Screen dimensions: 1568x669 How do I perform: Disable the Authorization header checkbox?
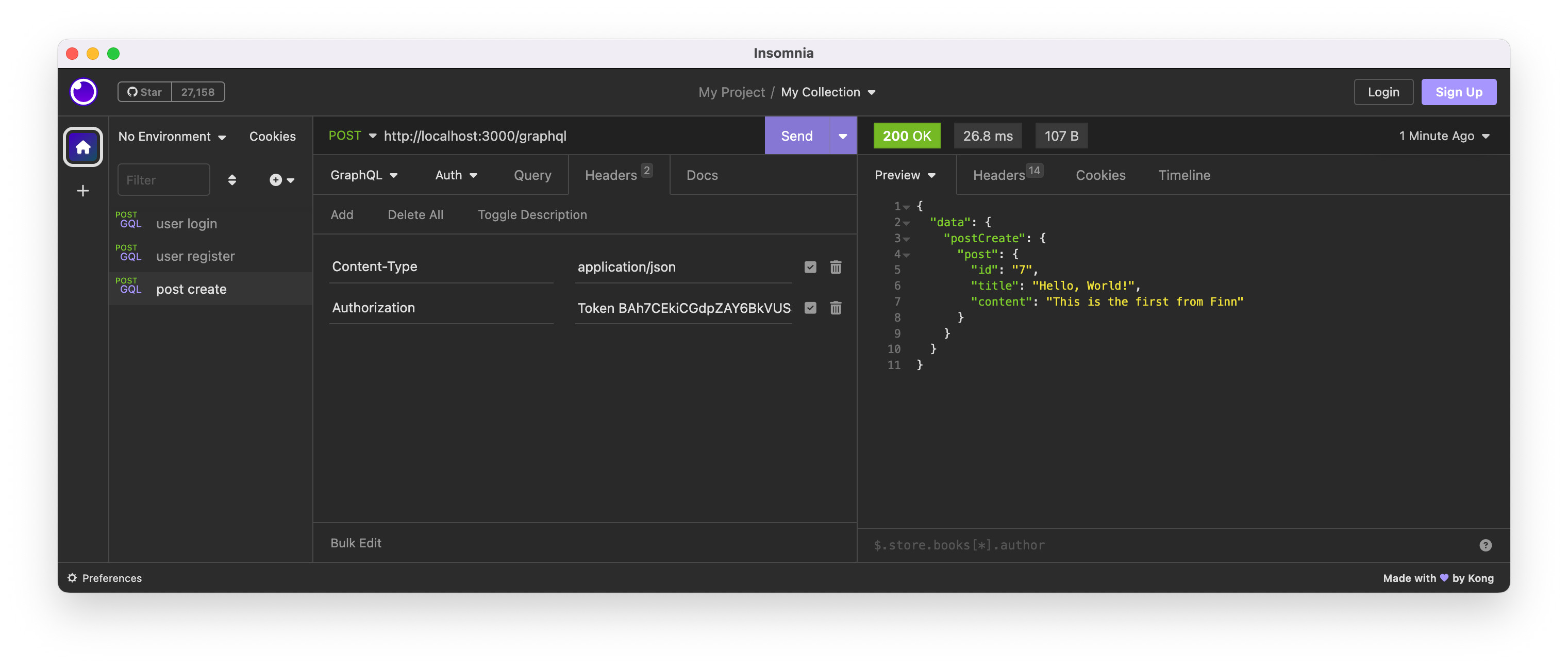(x=810, y=308)
